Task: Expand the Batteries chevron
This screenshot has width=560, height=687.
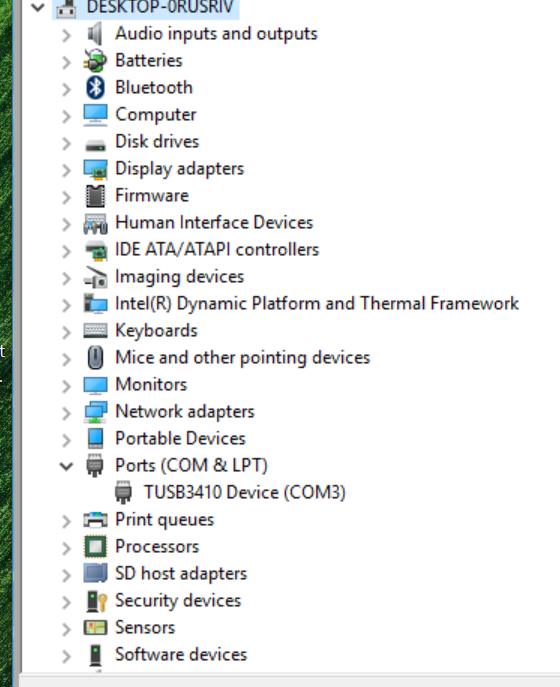Action: click(67, 63)
